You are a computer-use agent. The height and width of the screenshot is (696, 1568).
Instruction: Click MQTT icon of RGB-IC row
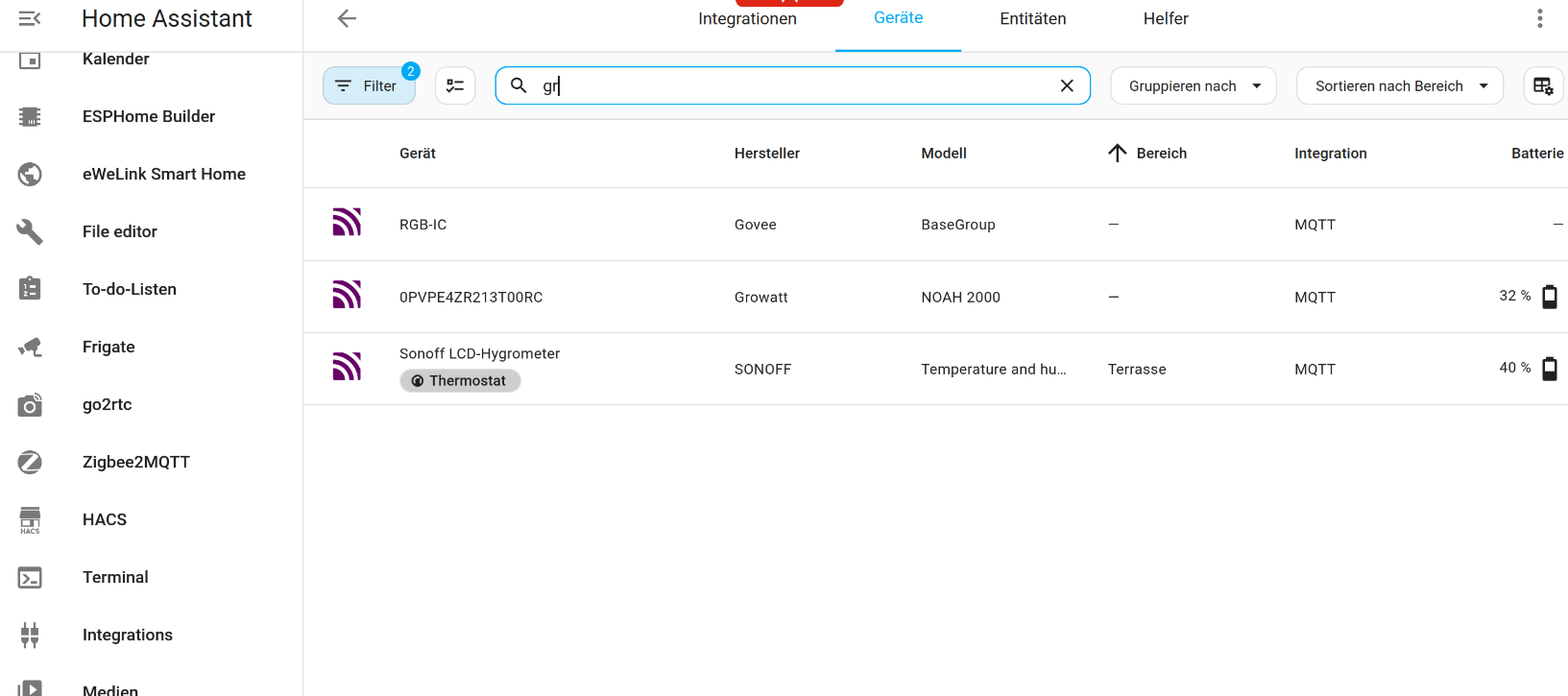[x=347, y=223]
